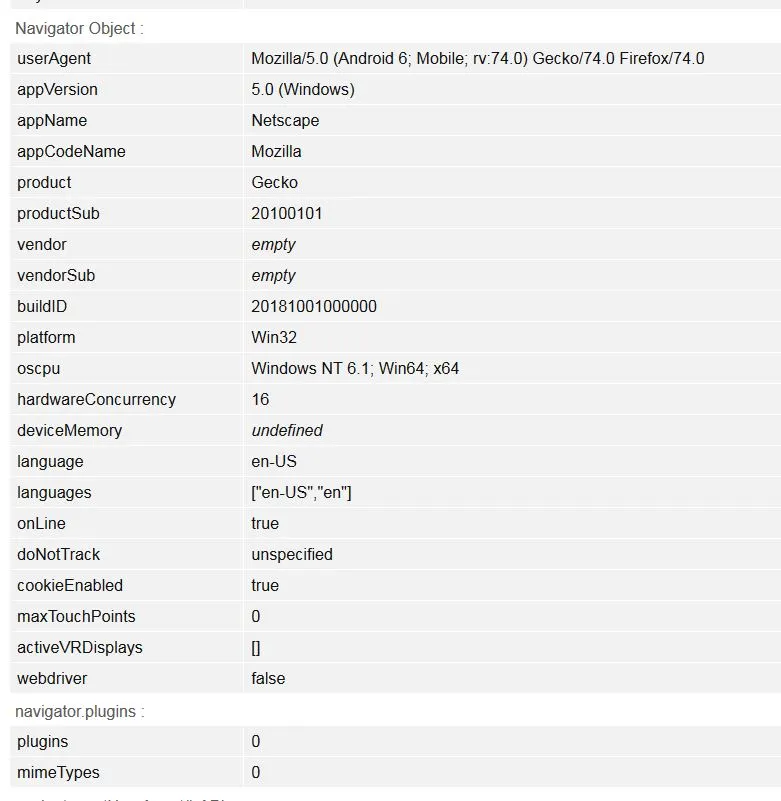Select the languages array value
781x801 pixels.
(301, 492)
